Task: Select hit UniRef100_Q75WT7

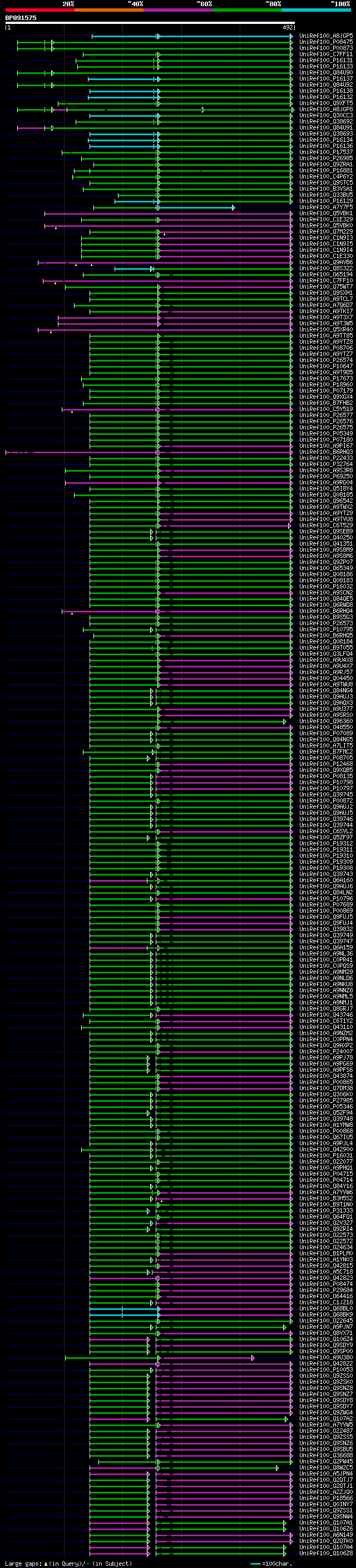Action: (325, 286)
